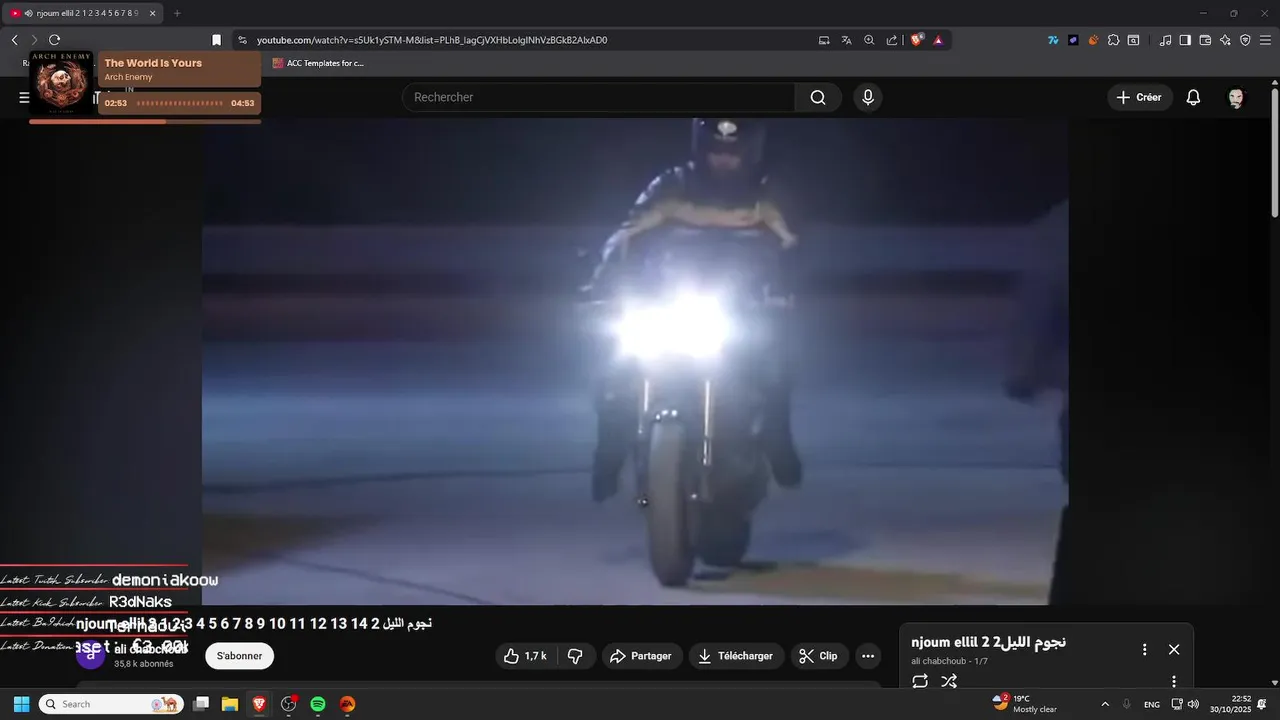This screenshot has width=1280, height=720.
Task: Click the YouTube search magnifier button
Action: (x=818, y=97)
